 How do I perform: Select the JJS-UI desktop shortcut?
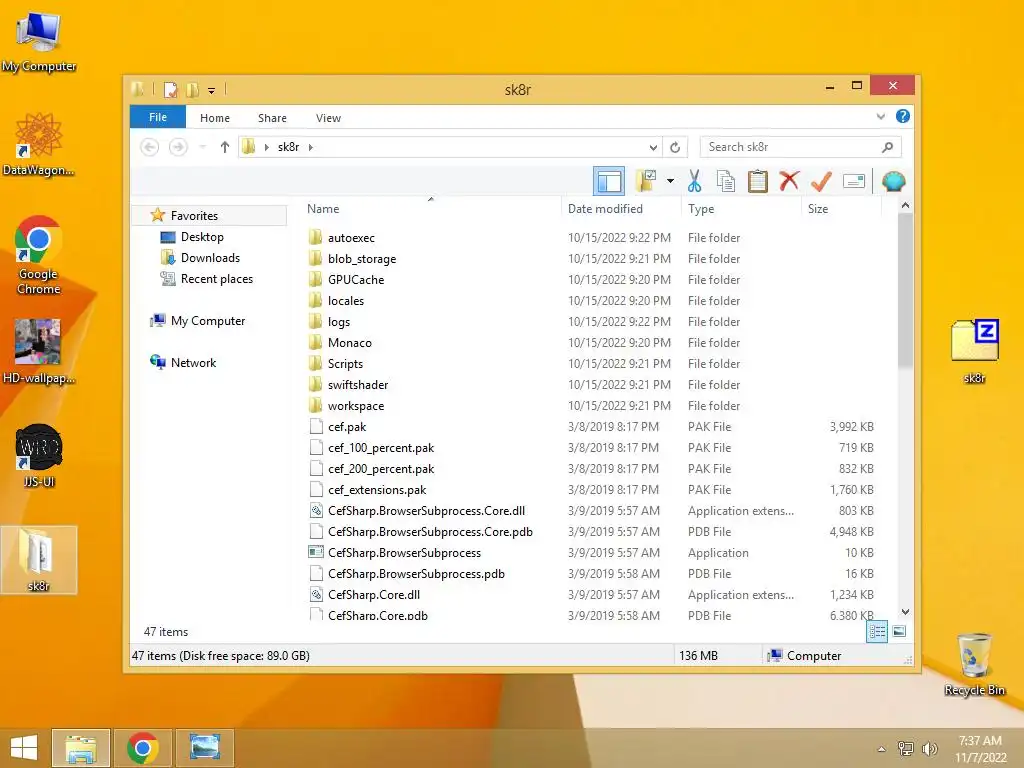coord(39,456)
